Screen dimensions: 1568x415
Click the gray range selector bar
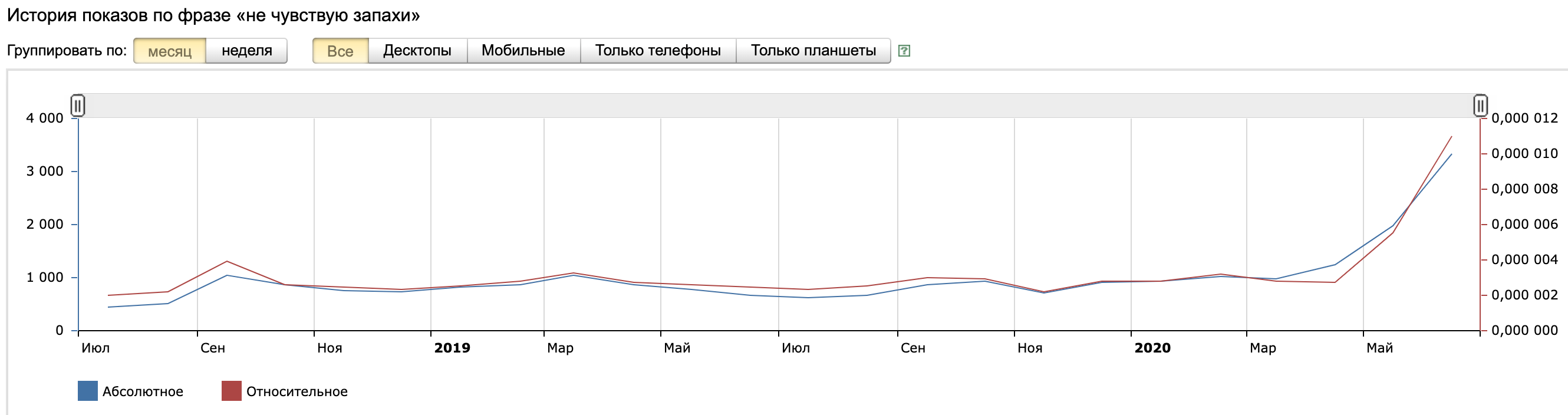pyautogui.click(x=779, y=106)
